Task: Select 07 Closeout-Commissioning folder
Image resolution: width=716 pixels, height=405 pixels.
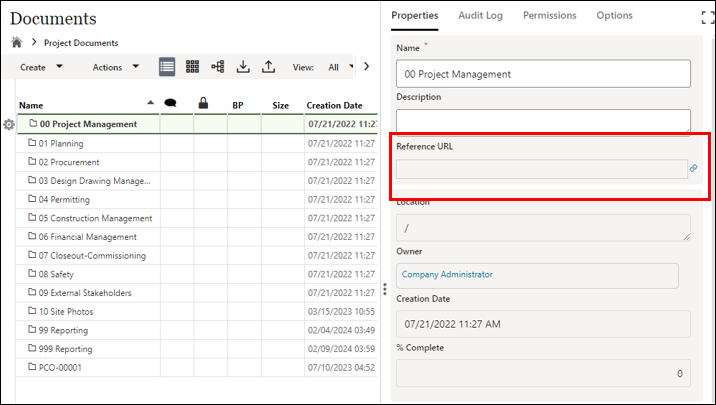Action: (92, 256)
